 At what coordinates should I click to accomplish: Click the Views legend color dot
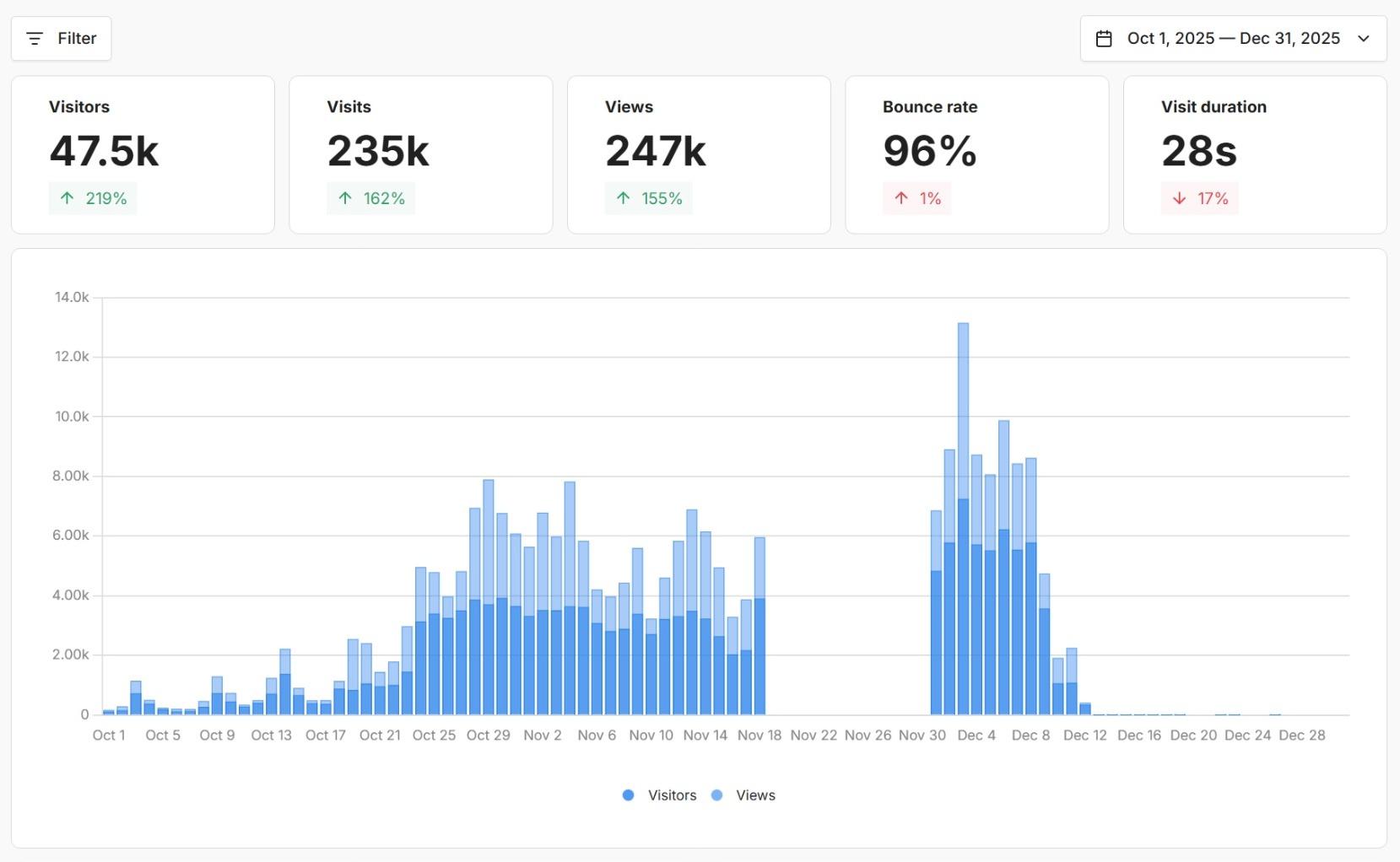point(717,795)
